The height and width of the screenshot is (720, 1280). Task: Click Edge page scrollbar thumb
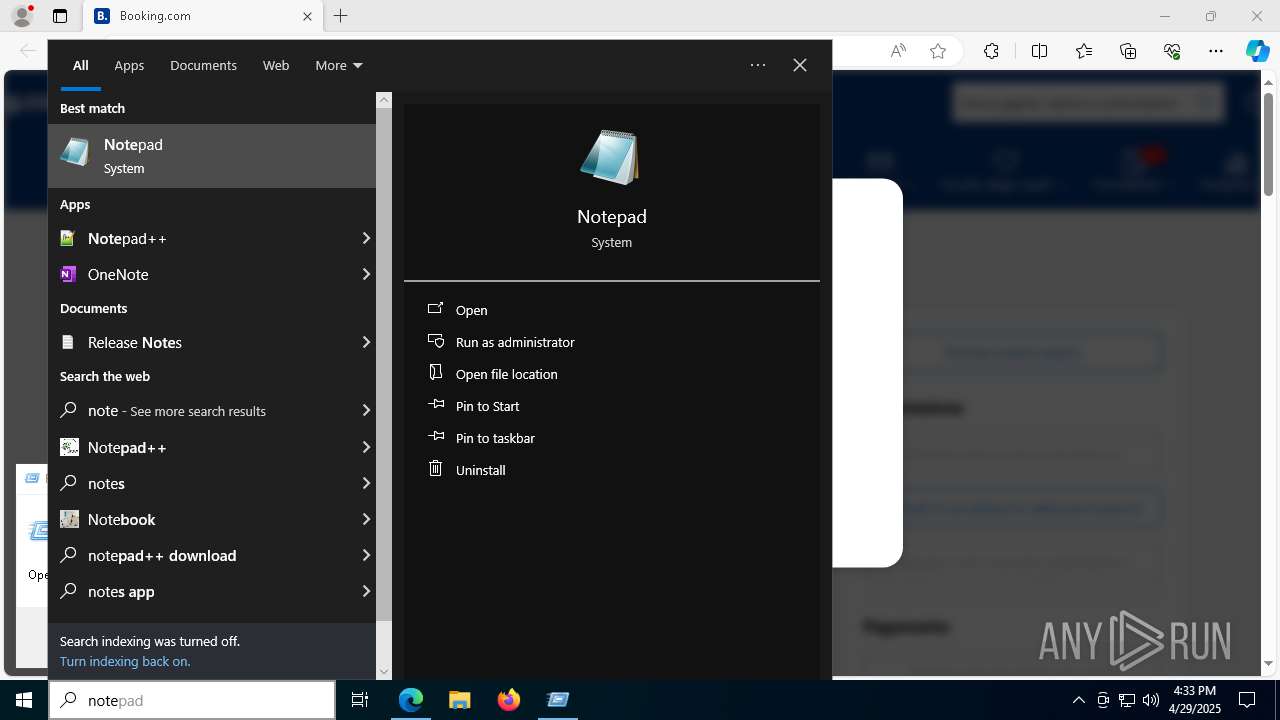click(1269, 143)
